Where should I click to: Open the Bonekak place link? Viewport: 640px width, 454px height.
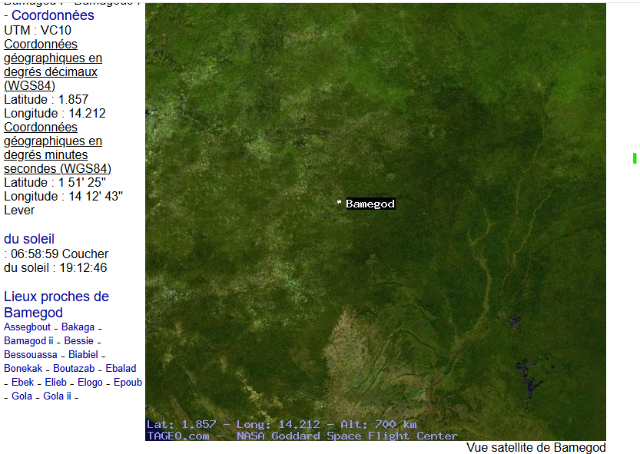23,369
